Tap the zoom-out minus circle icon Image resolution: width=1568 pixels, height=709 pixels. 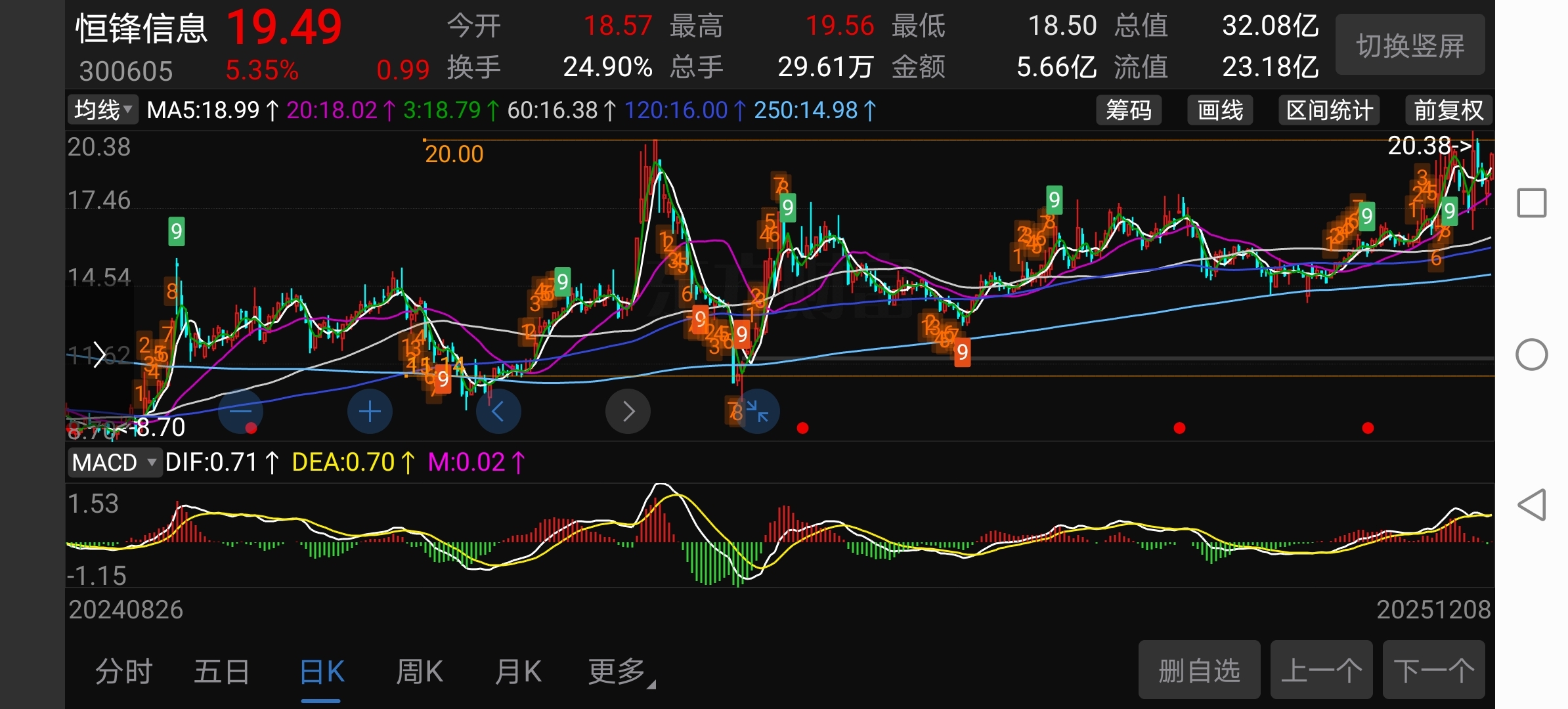240,412
